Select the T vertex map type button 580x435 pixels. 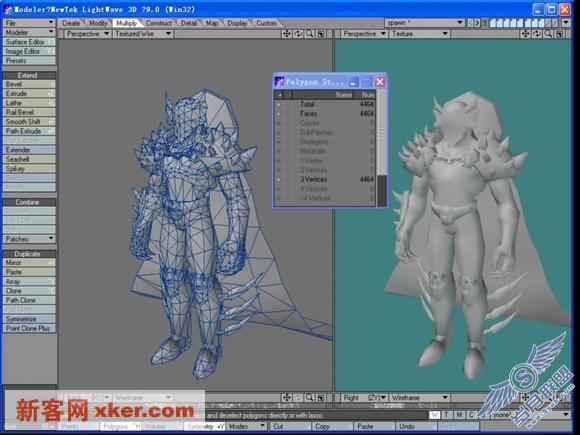tap(447, 415)
